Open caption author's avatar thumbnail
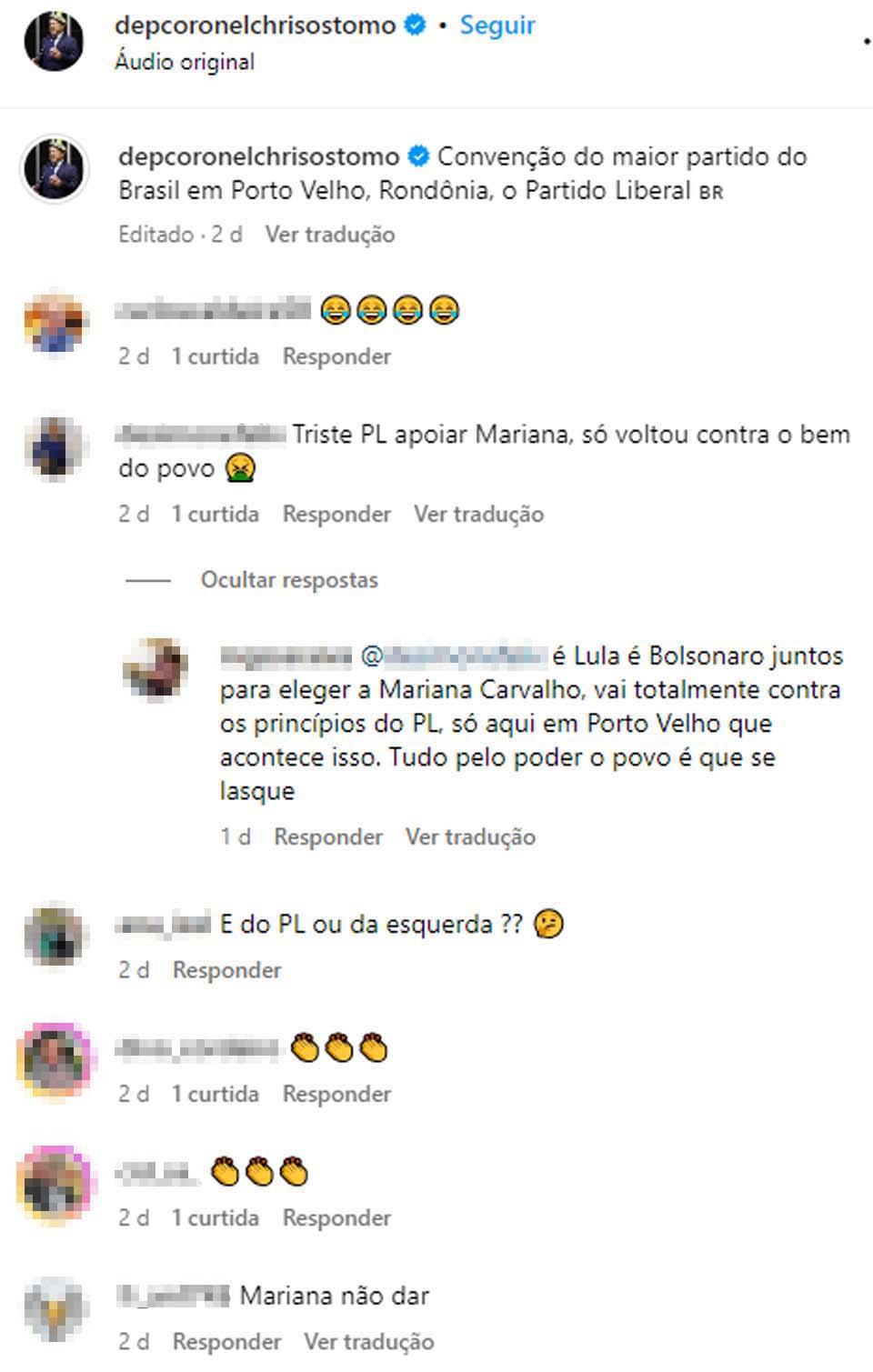This screenshot has height=1372, width=873. pyautogui.click(x=54, y=169)
